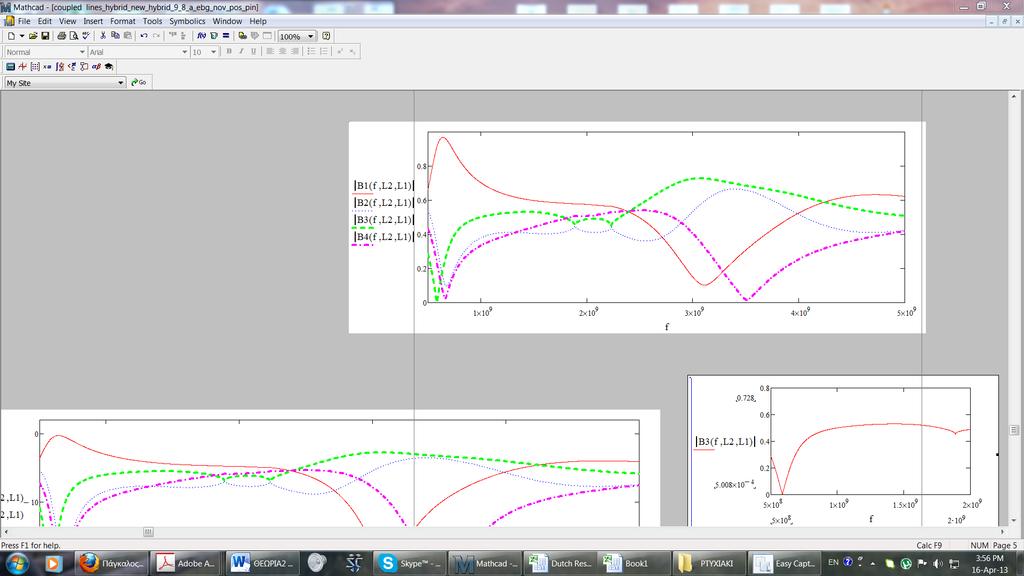
Task: Toggle the bulleted list button
Action: 312,52
